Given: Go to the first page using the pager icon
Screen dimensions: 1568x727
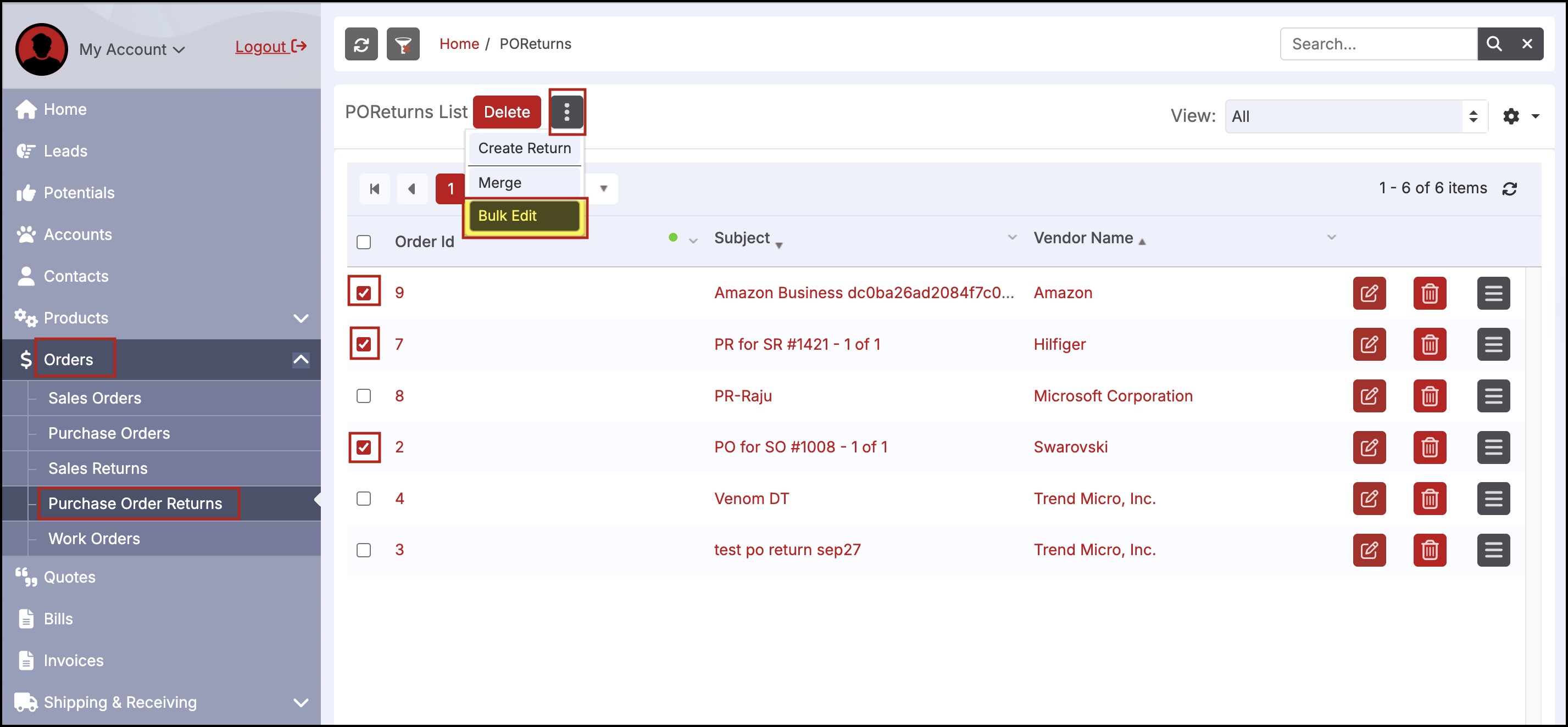Looking at the screenshot, I should pyautogui.click(x=374, y=188).
